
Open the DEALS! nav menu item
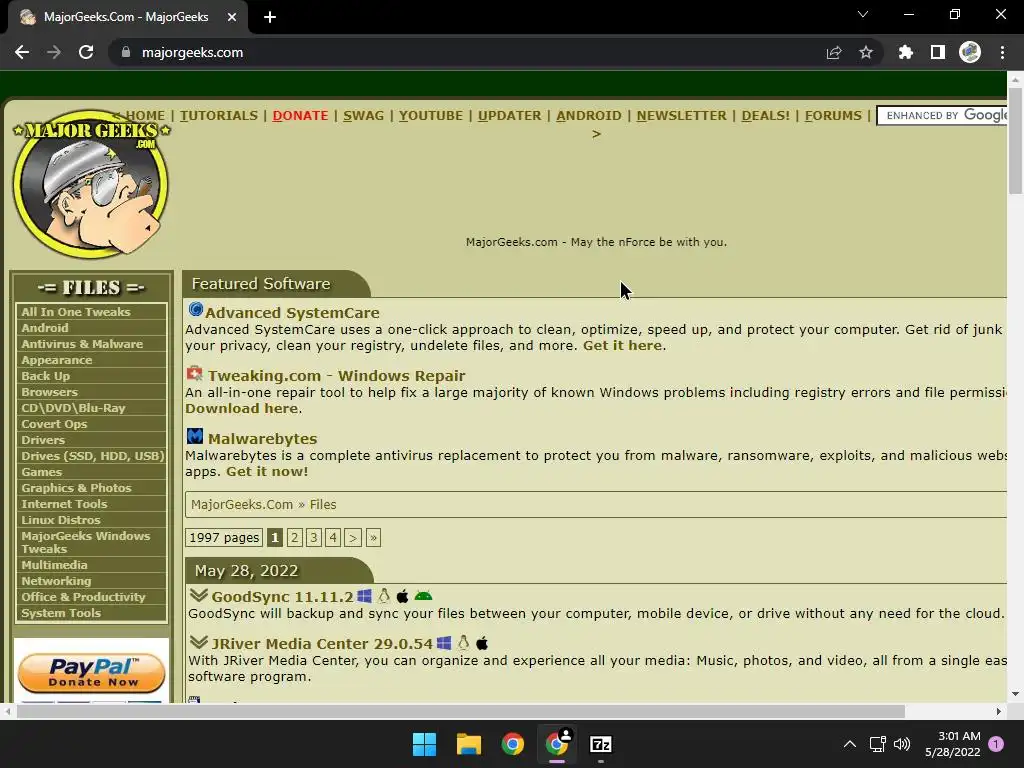pos(765,116)
